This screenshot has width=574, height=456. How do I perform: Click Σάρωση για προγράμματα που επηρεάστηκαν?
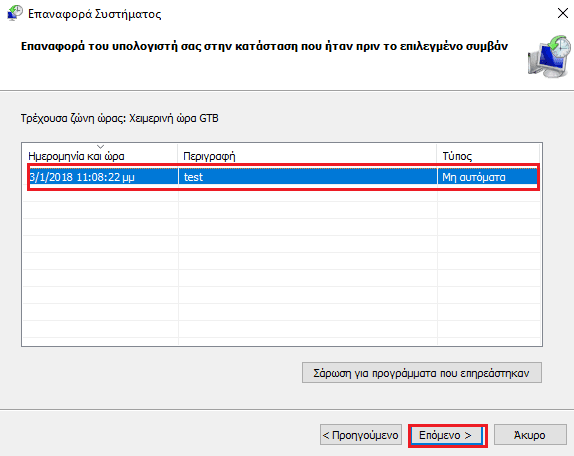coord(422,373)
